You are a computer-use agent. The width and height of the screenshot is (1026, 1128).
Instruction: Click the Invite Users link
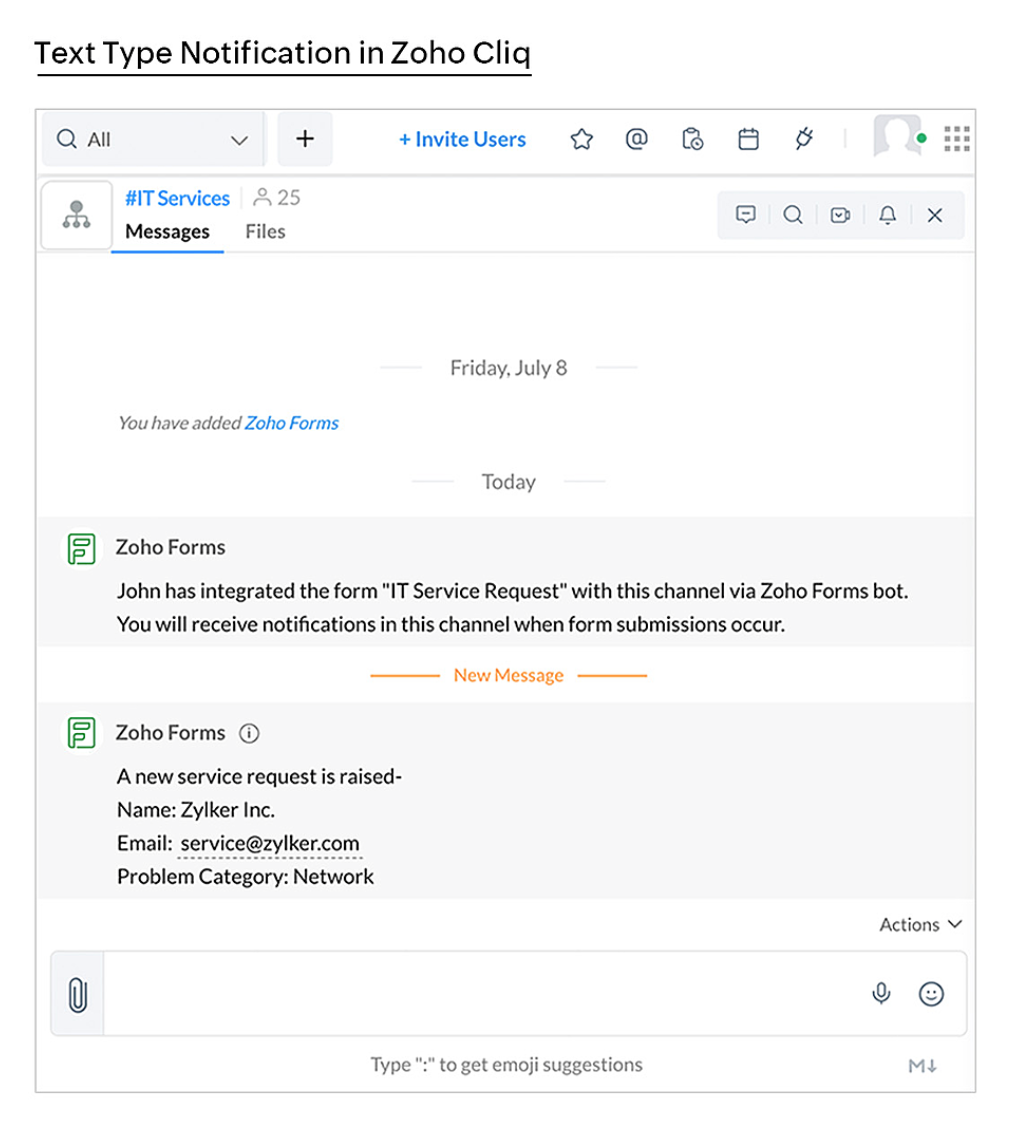(462, 140)
